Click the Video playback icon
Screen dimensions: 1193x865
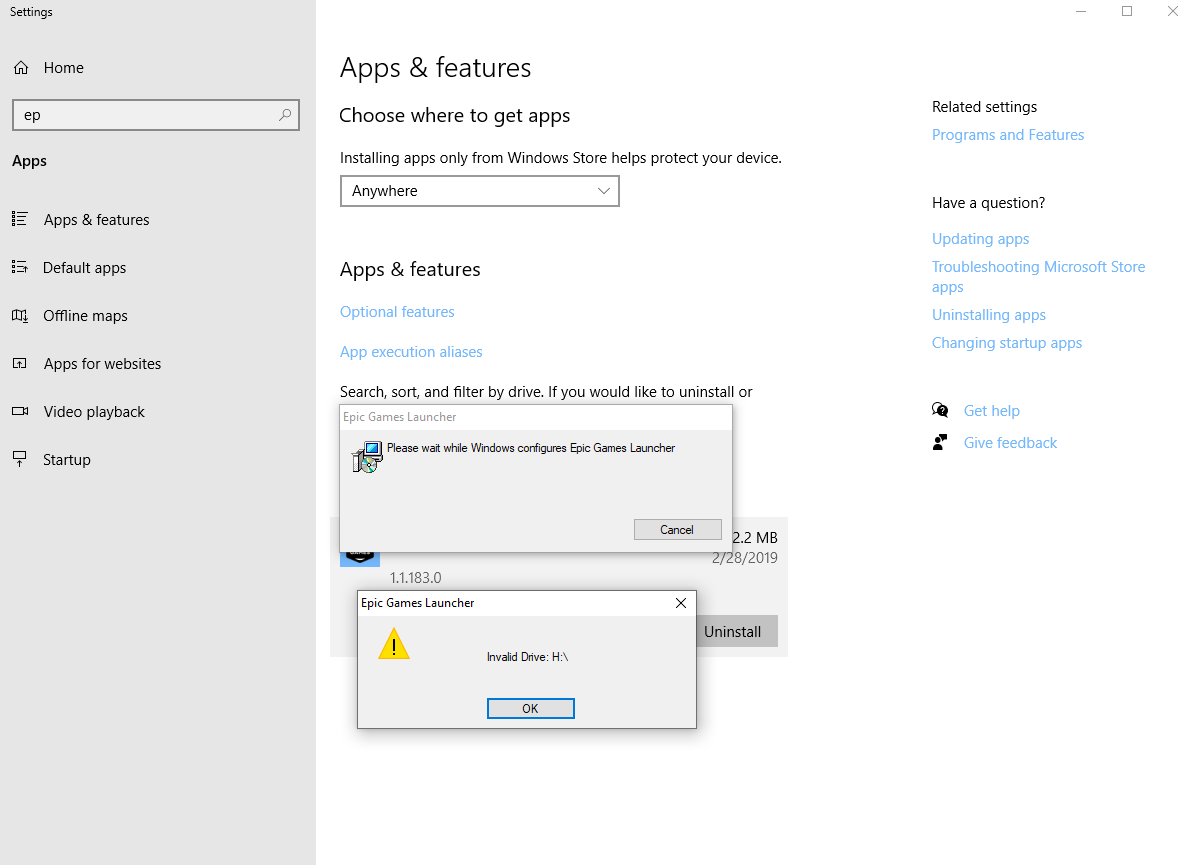(x=20, y=412)
